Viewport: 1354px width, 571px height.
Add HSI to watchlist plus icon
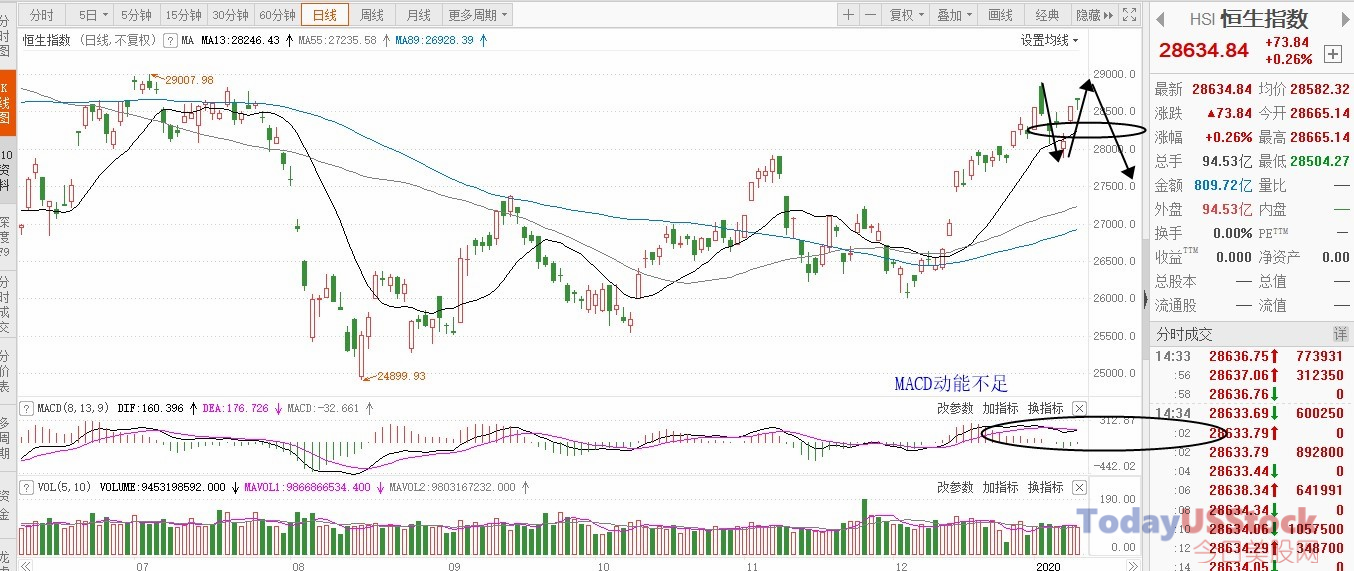click(x=1332, y=53)
